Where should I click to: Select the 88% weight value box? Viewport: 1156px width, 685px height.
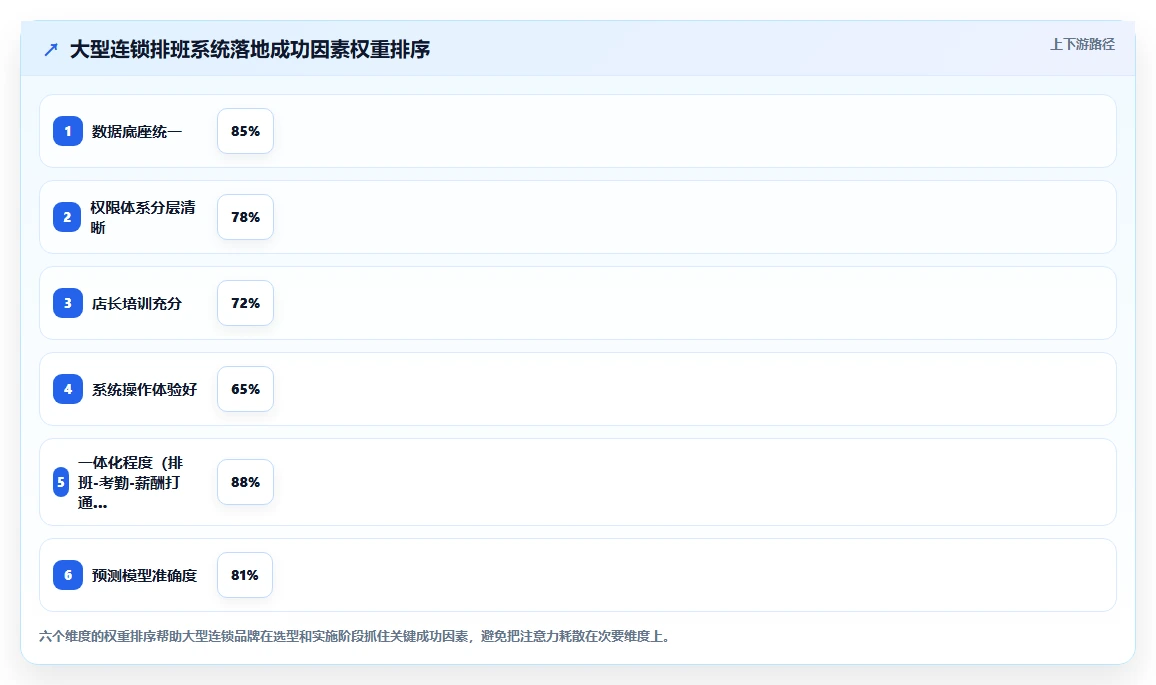coord(246,482)
